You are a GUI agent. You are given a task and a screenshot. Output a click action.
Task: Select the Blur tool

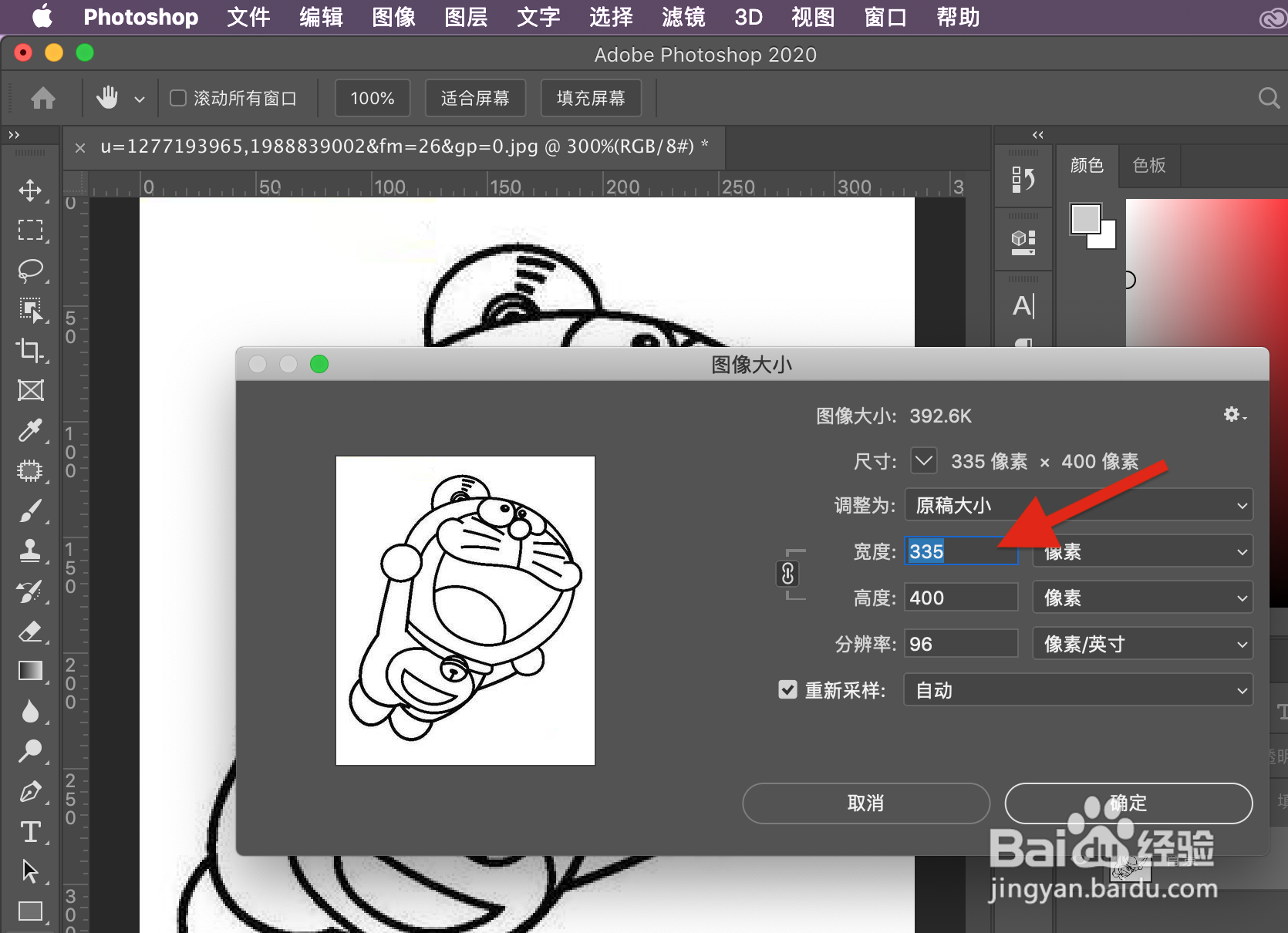[30, 711]
